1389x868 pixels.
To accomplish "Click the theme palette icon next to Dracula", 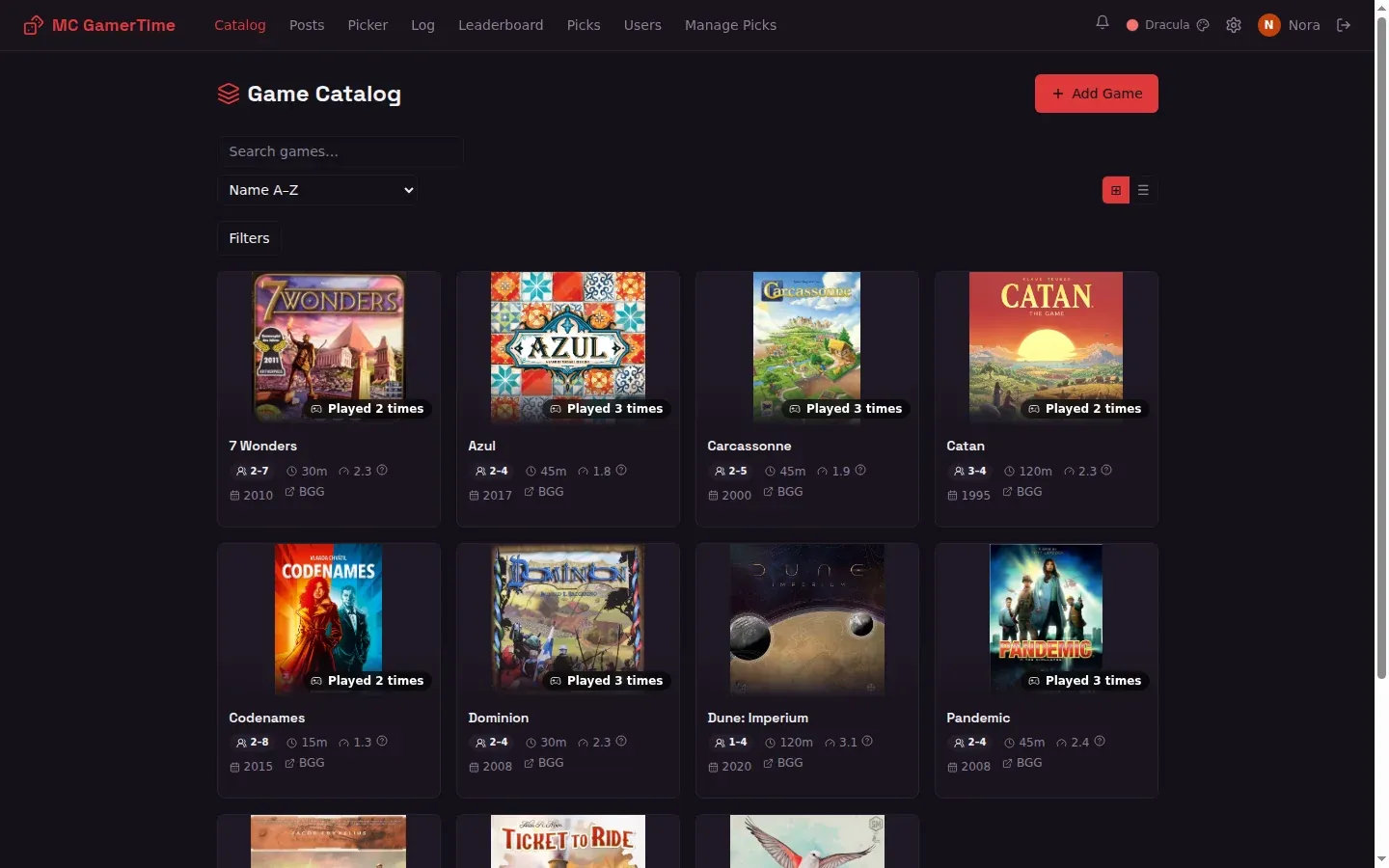I will (1203, 25).
